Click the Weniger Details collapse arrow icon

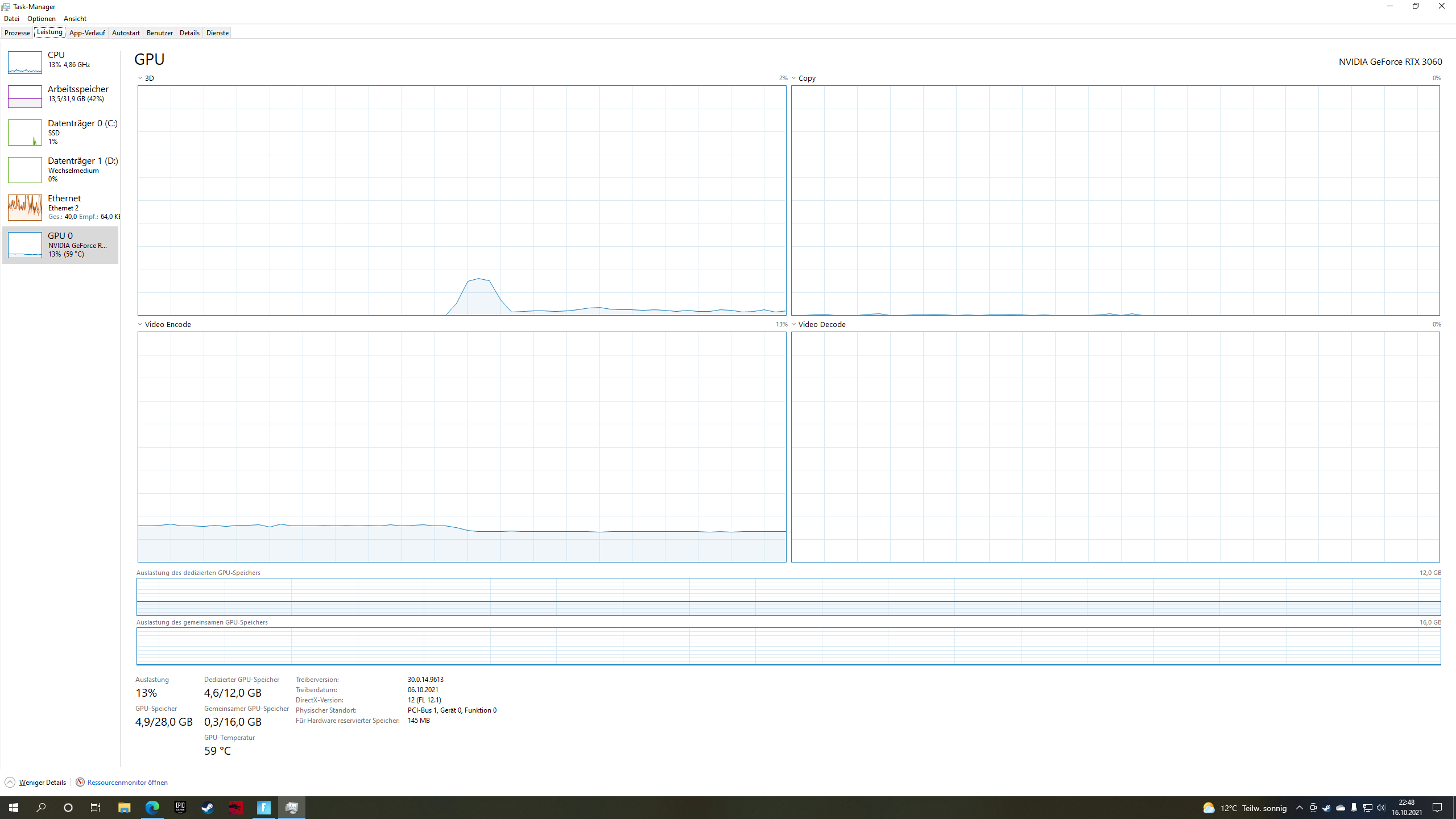click(x=10, y=783)
